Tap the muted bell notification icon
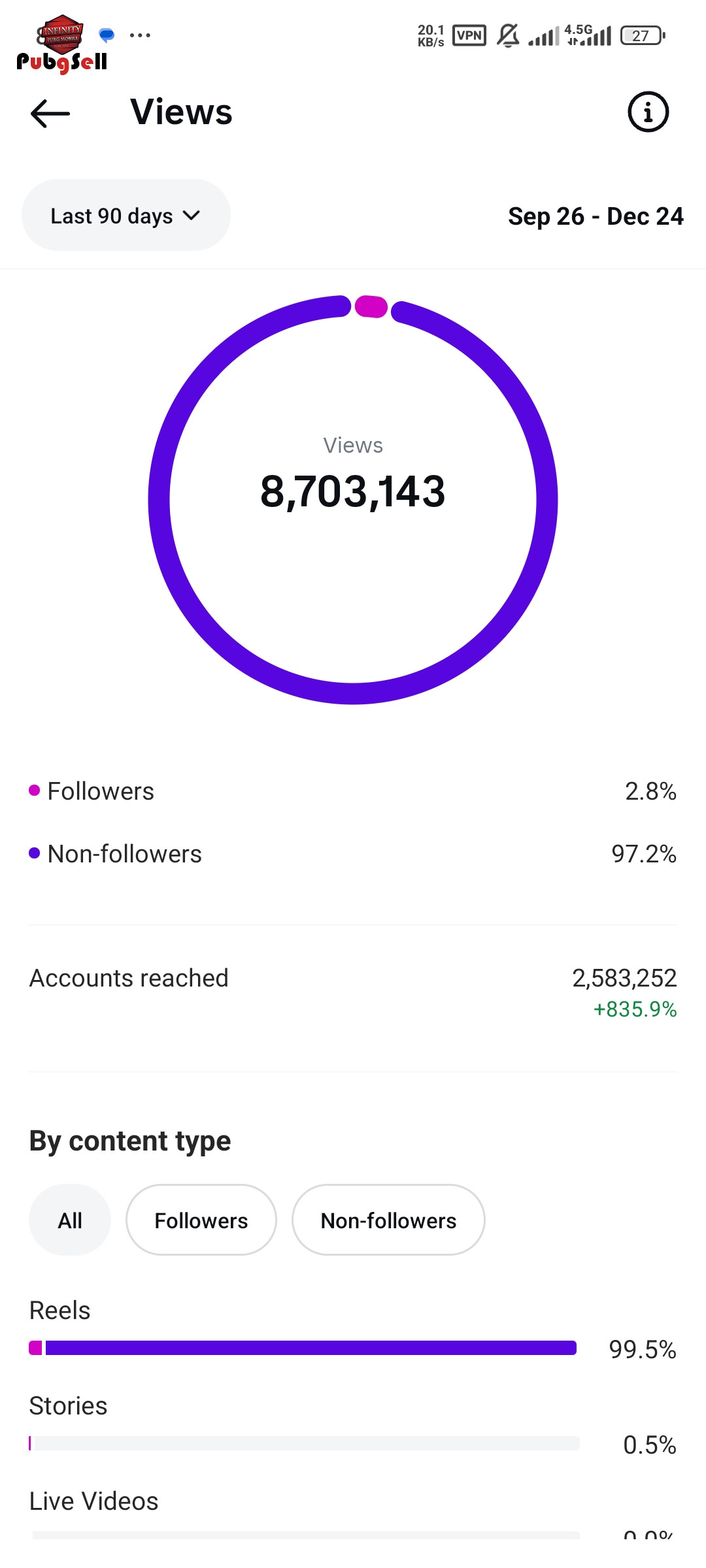This screenshot has width=706, height=1568. [507, 35]
